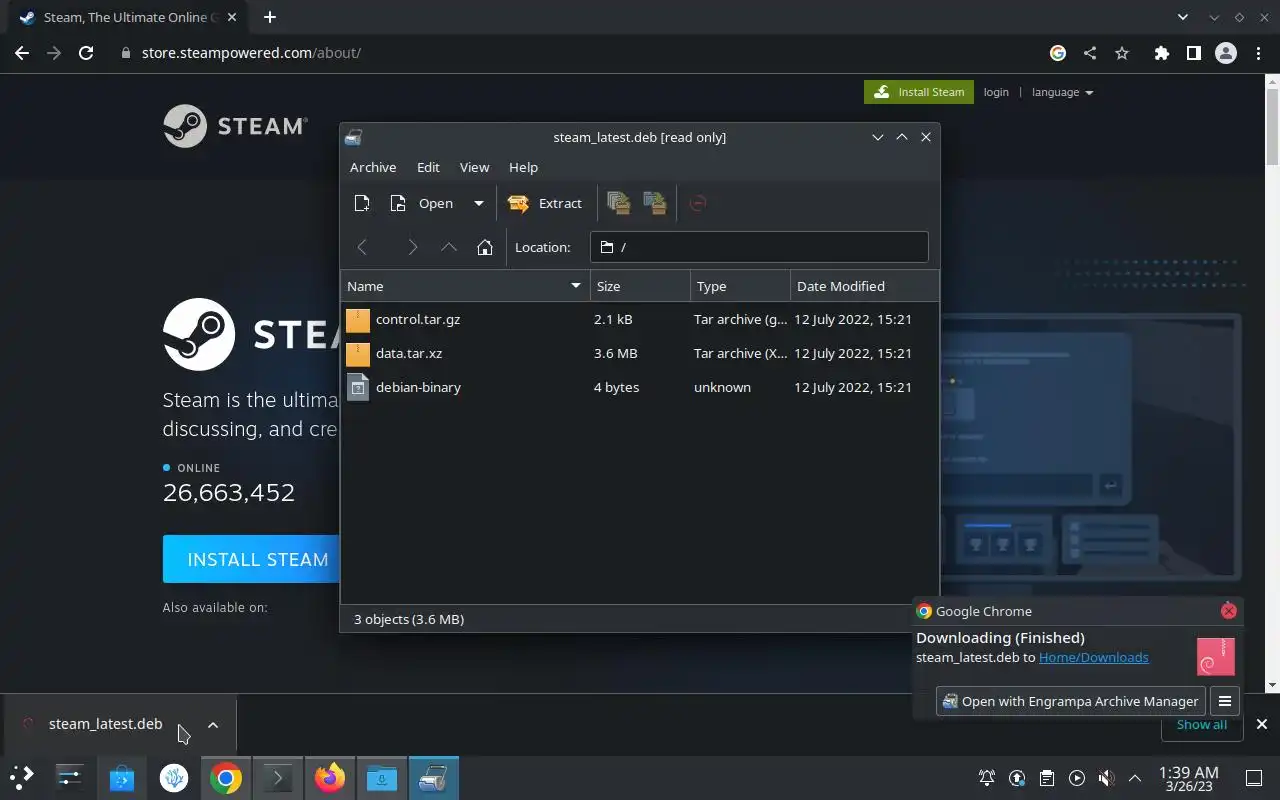Share this page via Chrome share icon
The width and height of the screenshot is (1280, 800).
1090,53
